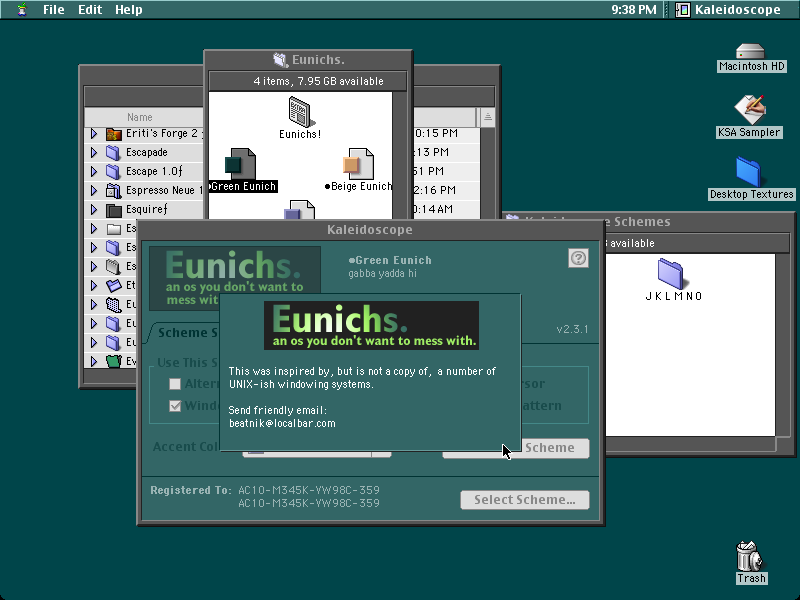
Task: Select the JKLMNO folder icon
Action: coord(670,273)
